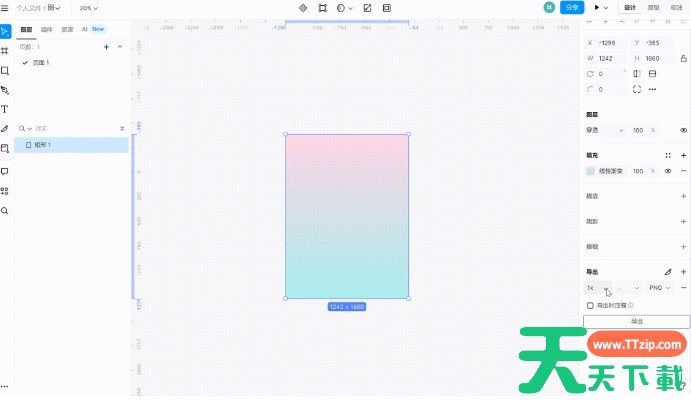Add a new page with plus icon
The width and height of the screenshot is (691, 400).
pyautogui.click(x=106, y=47)
